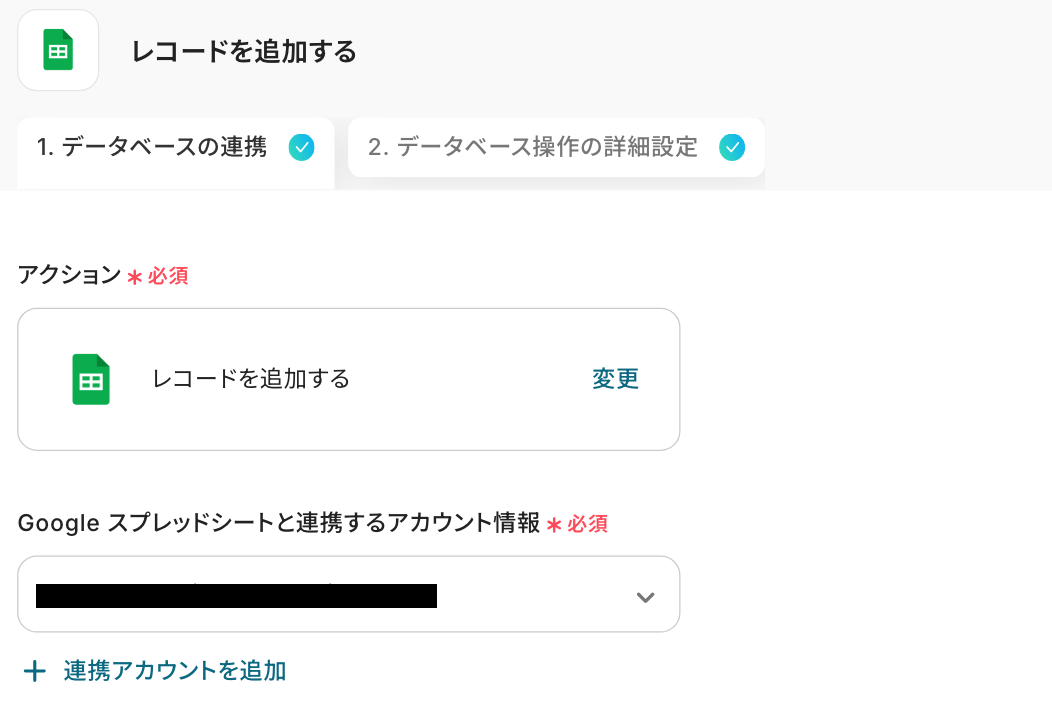Click the Google Sheets icon in the action card
This screenshot has height=702, width=1052.
coord(91,379)
